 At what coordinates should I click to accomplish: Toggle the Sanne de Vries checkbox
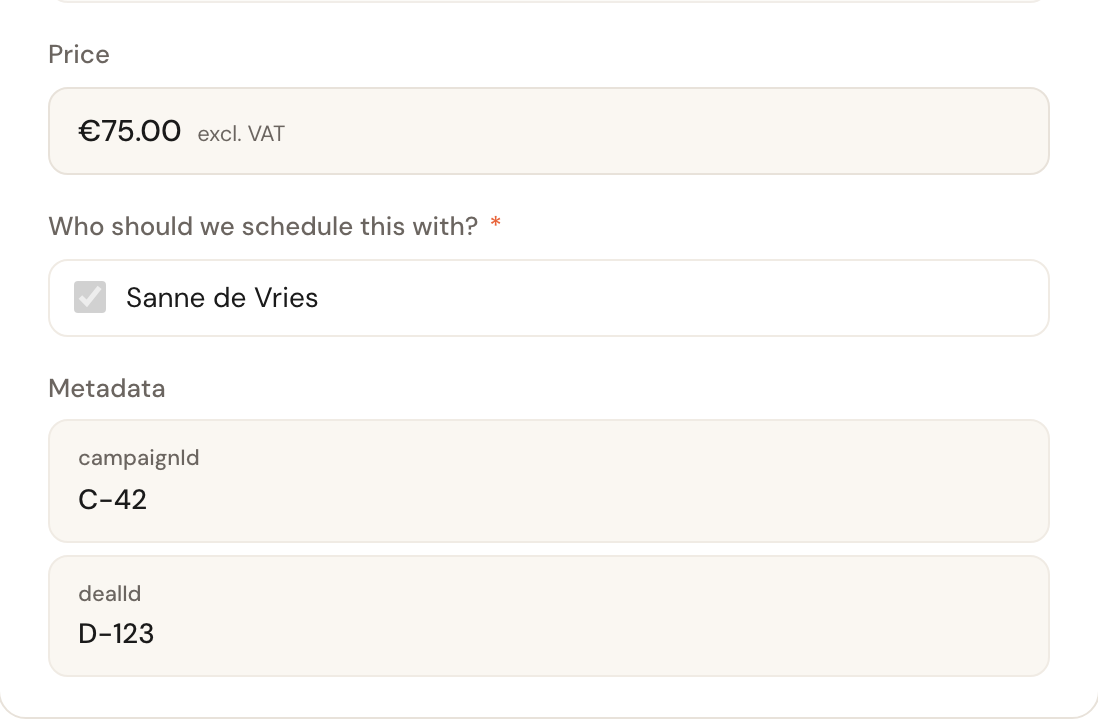point(90,298)
